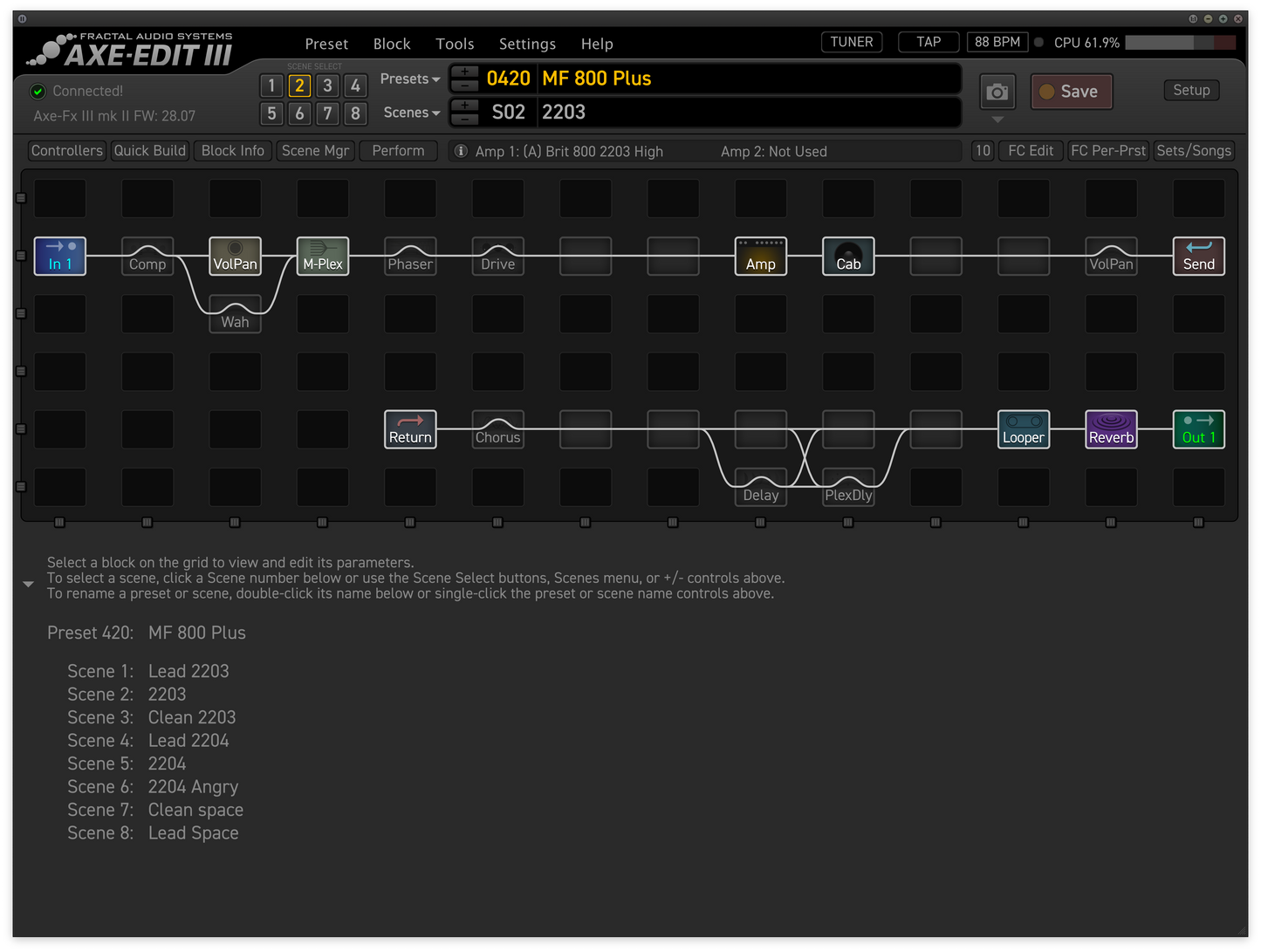Click the Save button
This screenshot has height=952, width=1261.
coord(1071,92)
